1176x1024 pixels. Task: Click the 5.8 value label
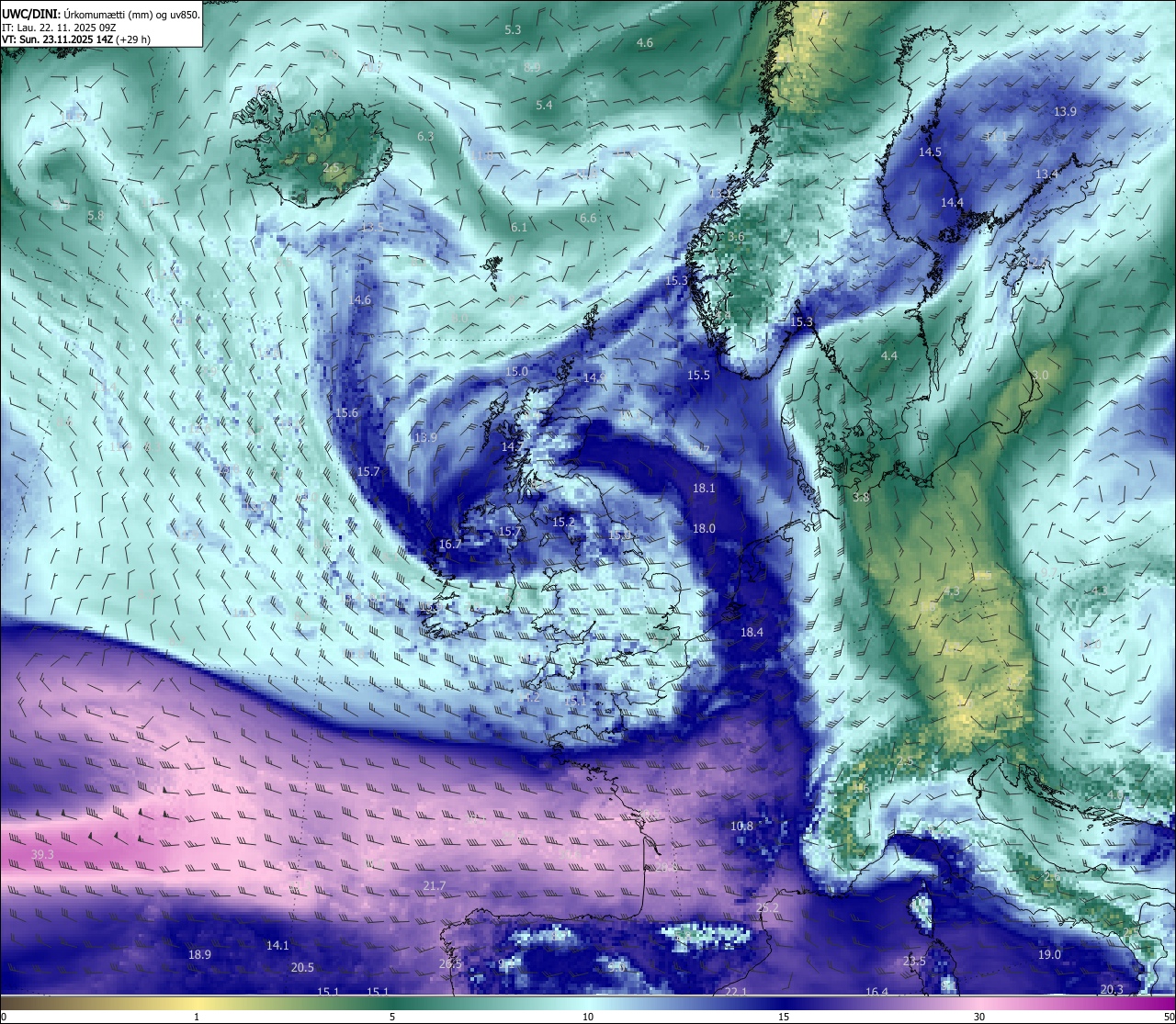pyautogui.click(x=96, y=215)
